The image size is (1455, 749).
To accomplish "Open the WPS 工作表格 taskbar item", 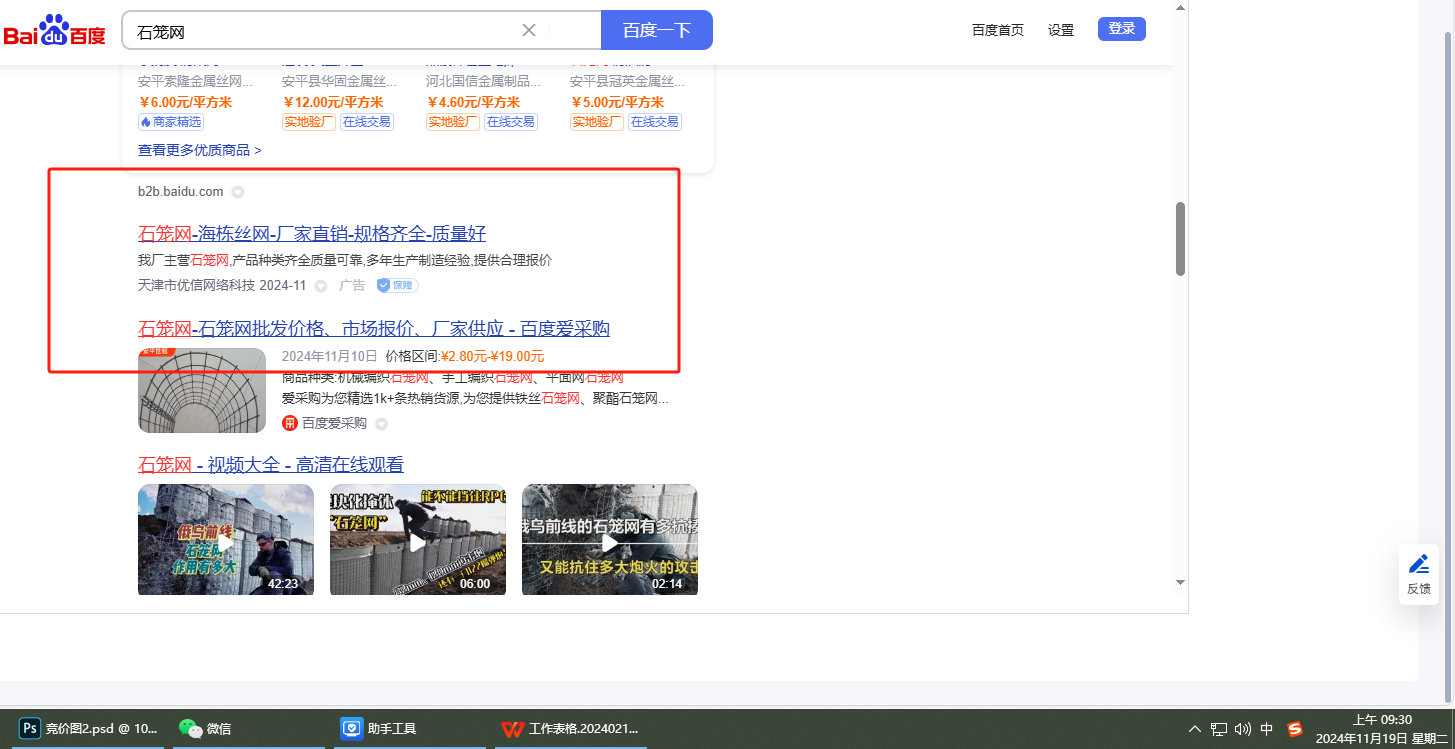I will [x=570, y=729].
